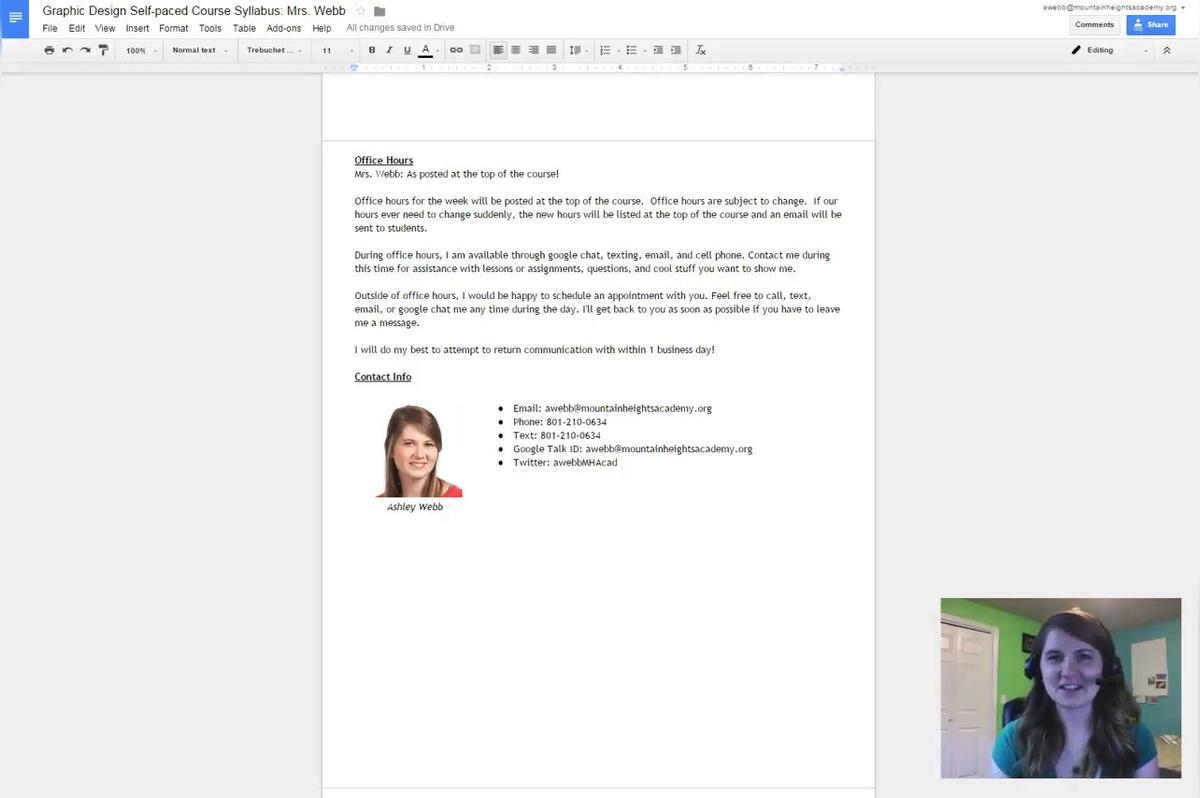Viewport: 1200px width, 798px height.
Task: Click 'All changes saved in Drive' status
Action: pos(400,28)
